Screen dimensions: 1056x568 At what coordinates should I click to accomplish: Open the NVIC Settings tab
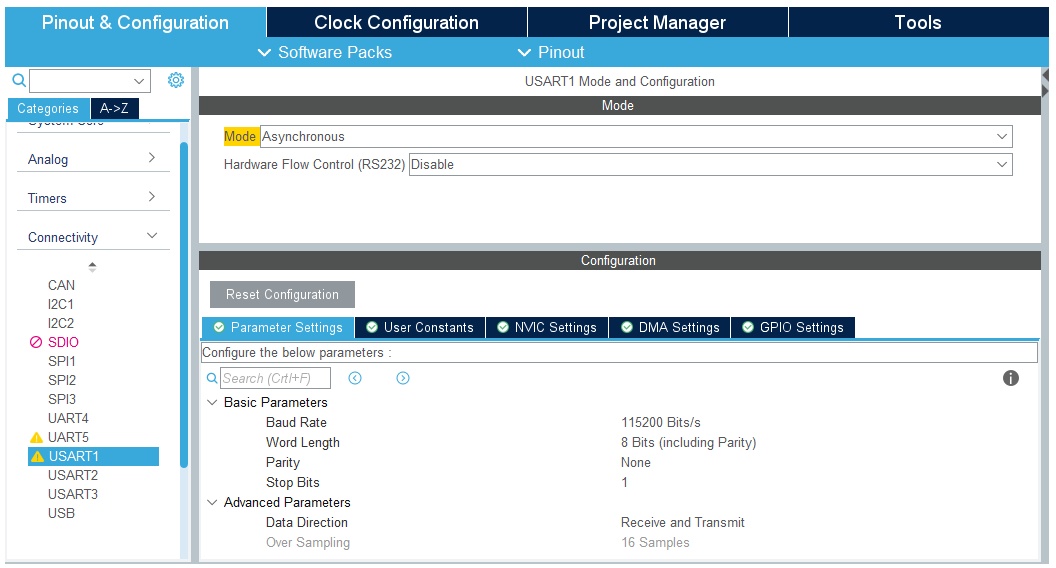tap(546, 328)
